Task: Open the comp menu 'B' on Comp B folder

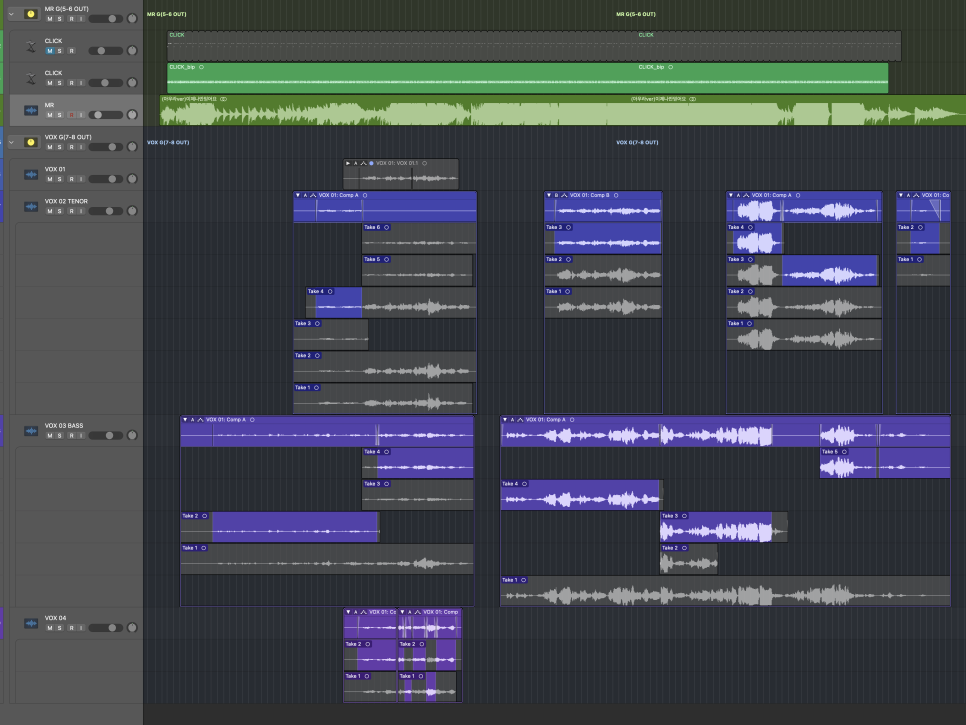Action: pyautogui.click(x=556, y=195)
